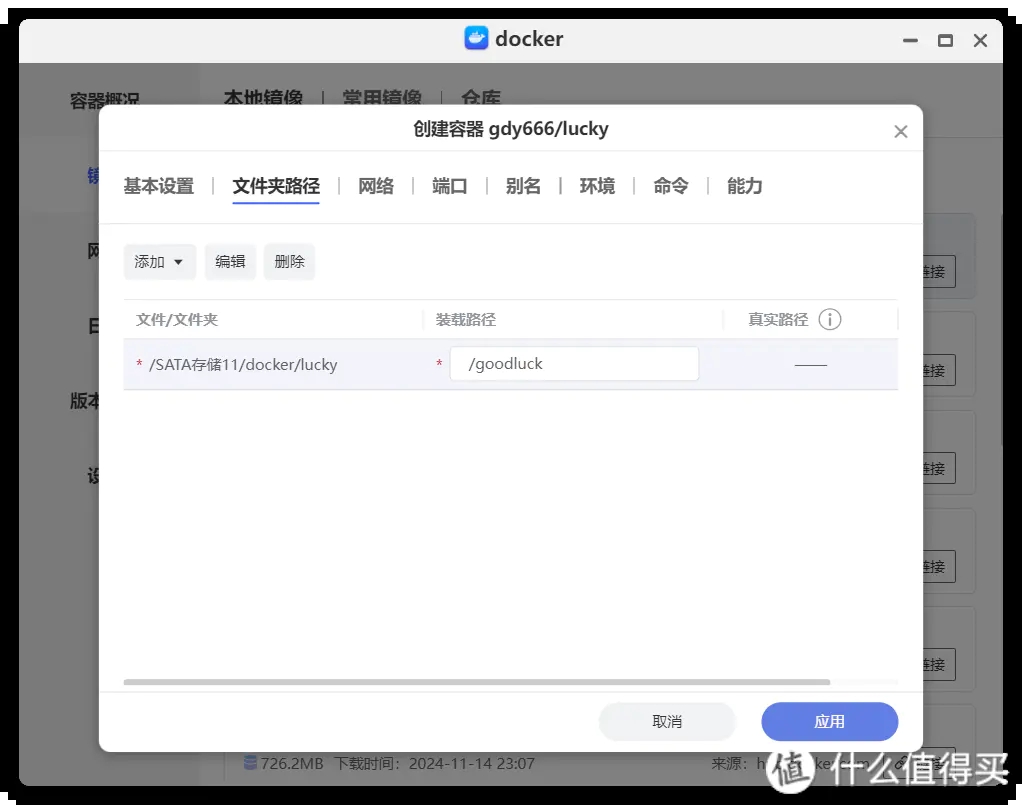Switch to the 别名 tab
Screen dimensions: 1022x805
tap(523, 186)
